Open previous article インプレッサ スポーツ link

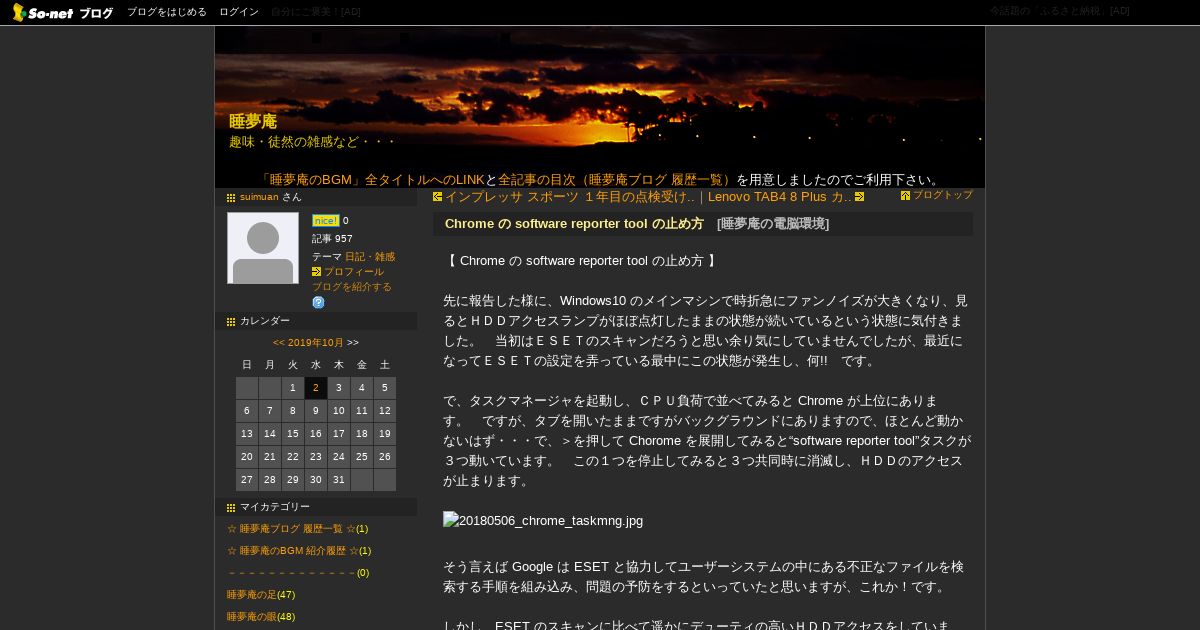click(x=569, y=197)
